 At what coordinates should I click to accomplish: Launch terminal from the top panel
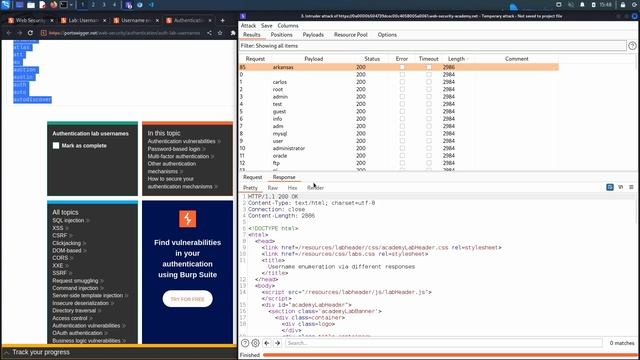[x=64, y=5]
